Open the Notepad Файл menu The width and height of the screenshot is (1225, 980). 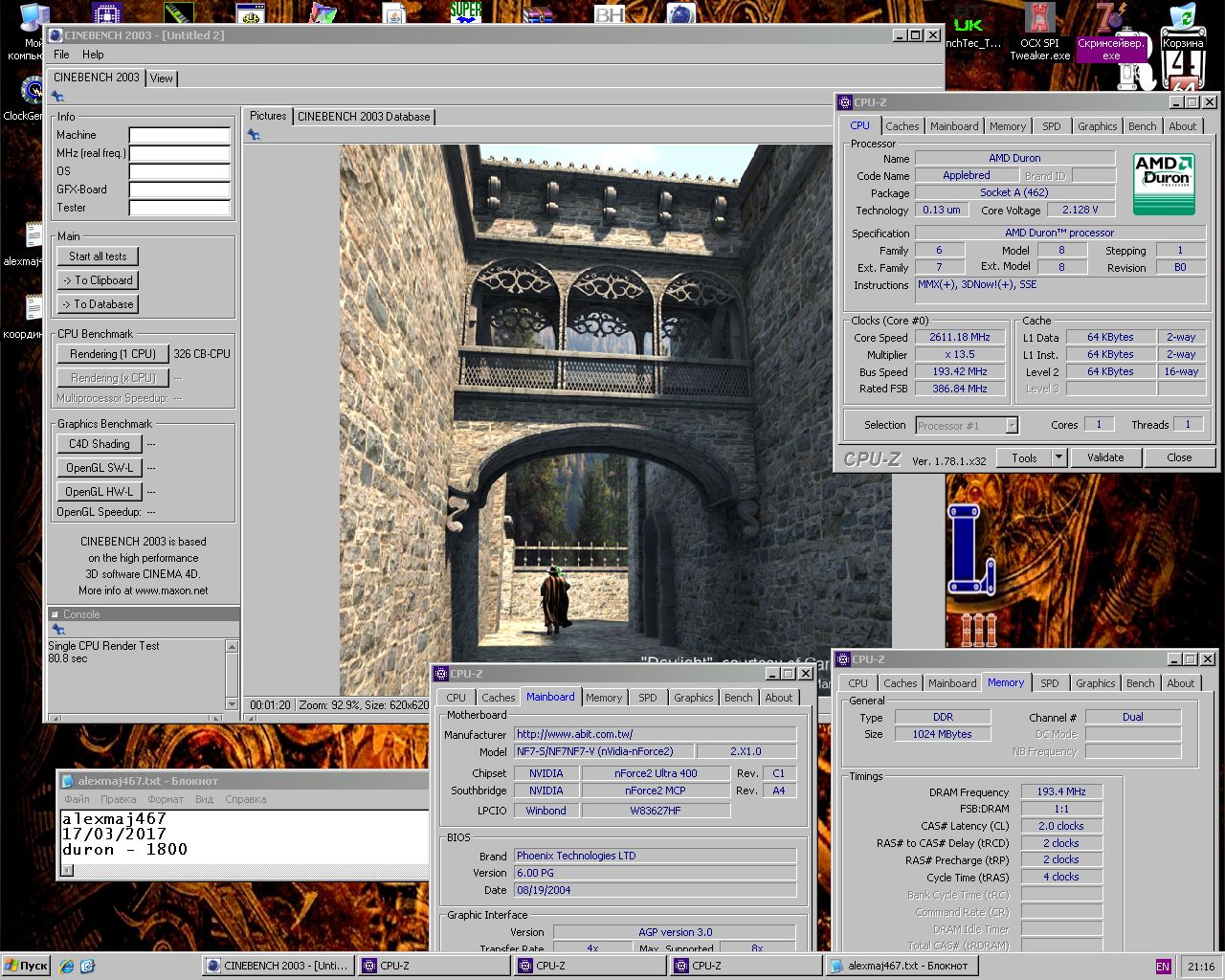click(77, 799)
